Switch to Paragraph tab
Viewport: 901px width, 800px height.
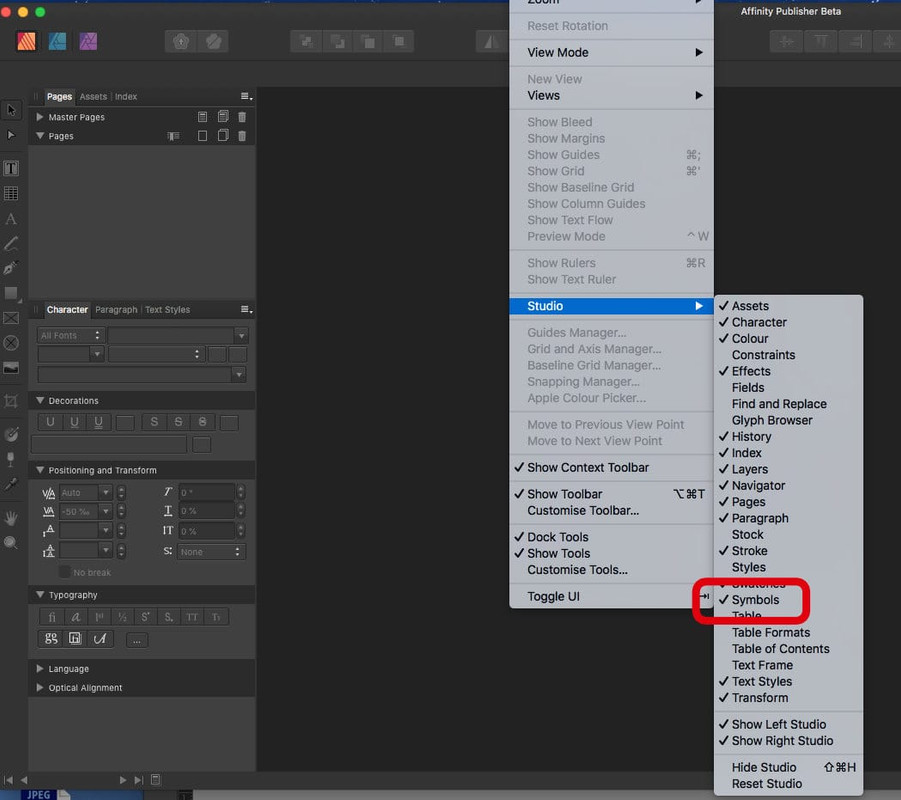(117, 310)
